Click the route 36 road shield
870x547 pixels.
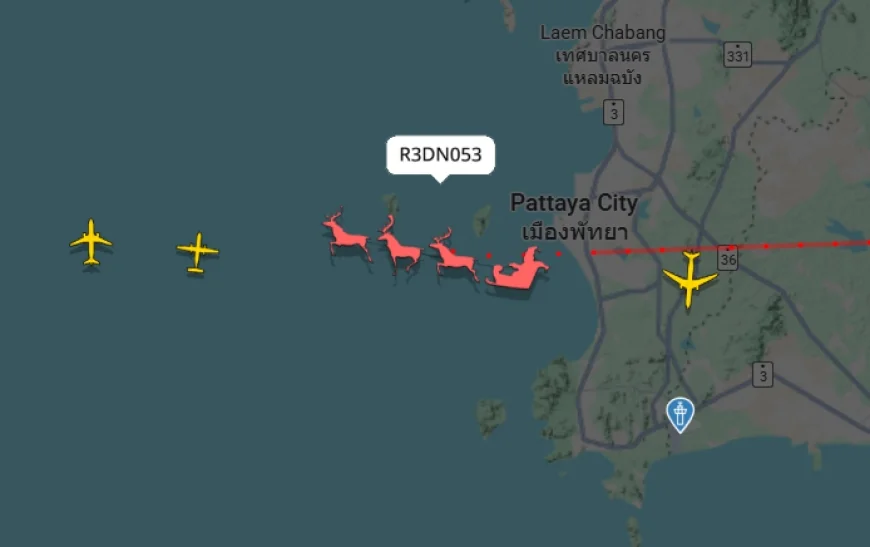point(727,258)
